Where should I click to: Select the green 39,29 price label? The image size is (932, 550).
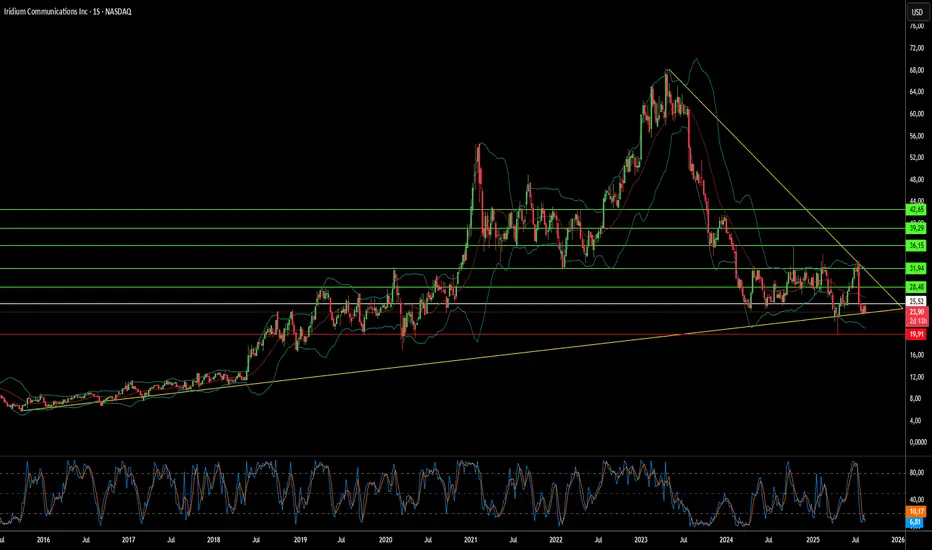[917, 228]
